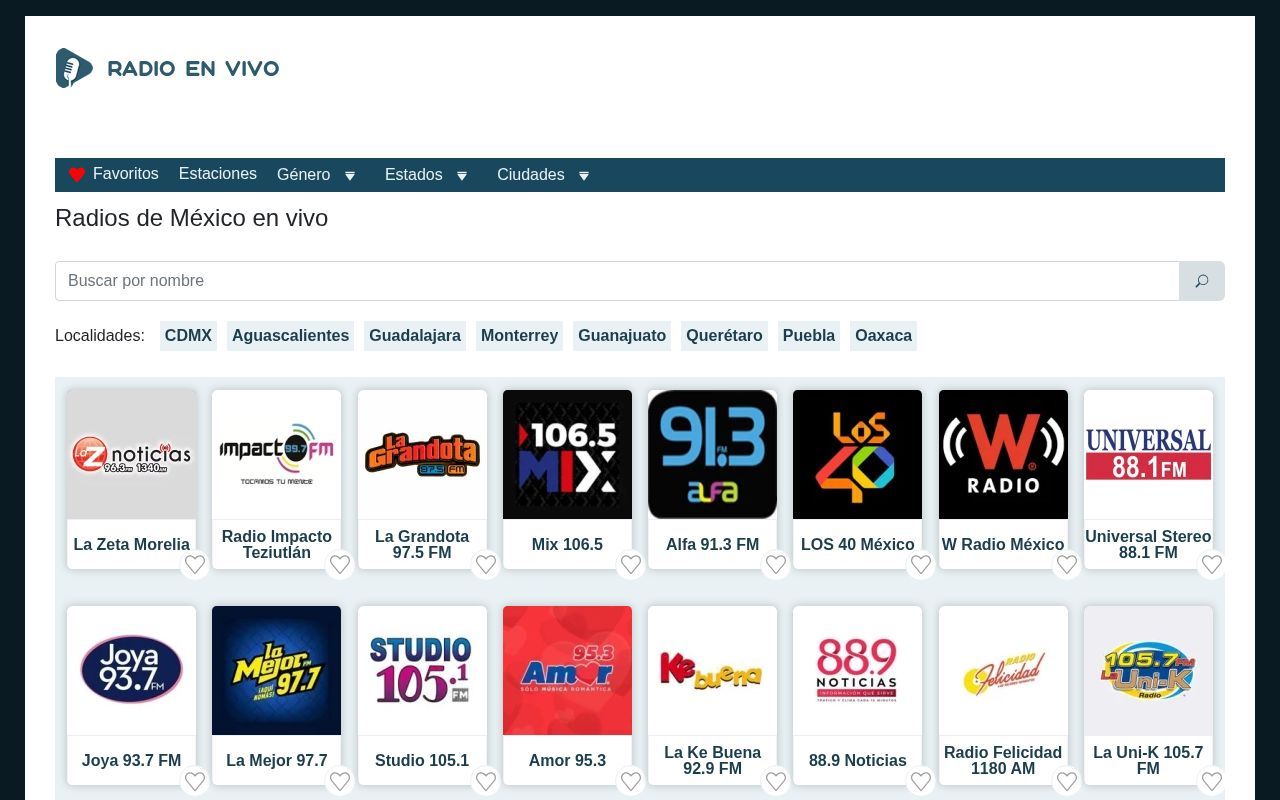Viewport: 1280px width, 800px height.
Task: Filter by CDMX locality
Action: [188, 336]
